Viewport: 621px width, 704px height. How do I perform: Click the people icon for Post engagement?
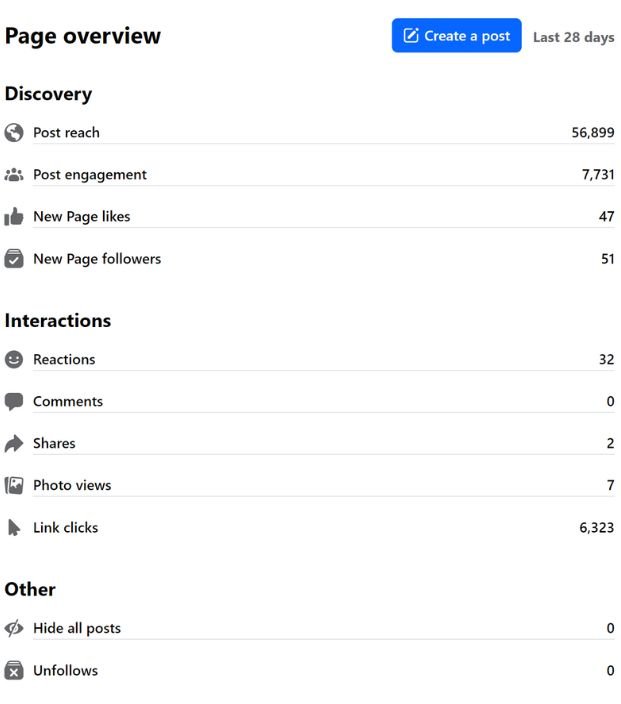coord(14,175)
